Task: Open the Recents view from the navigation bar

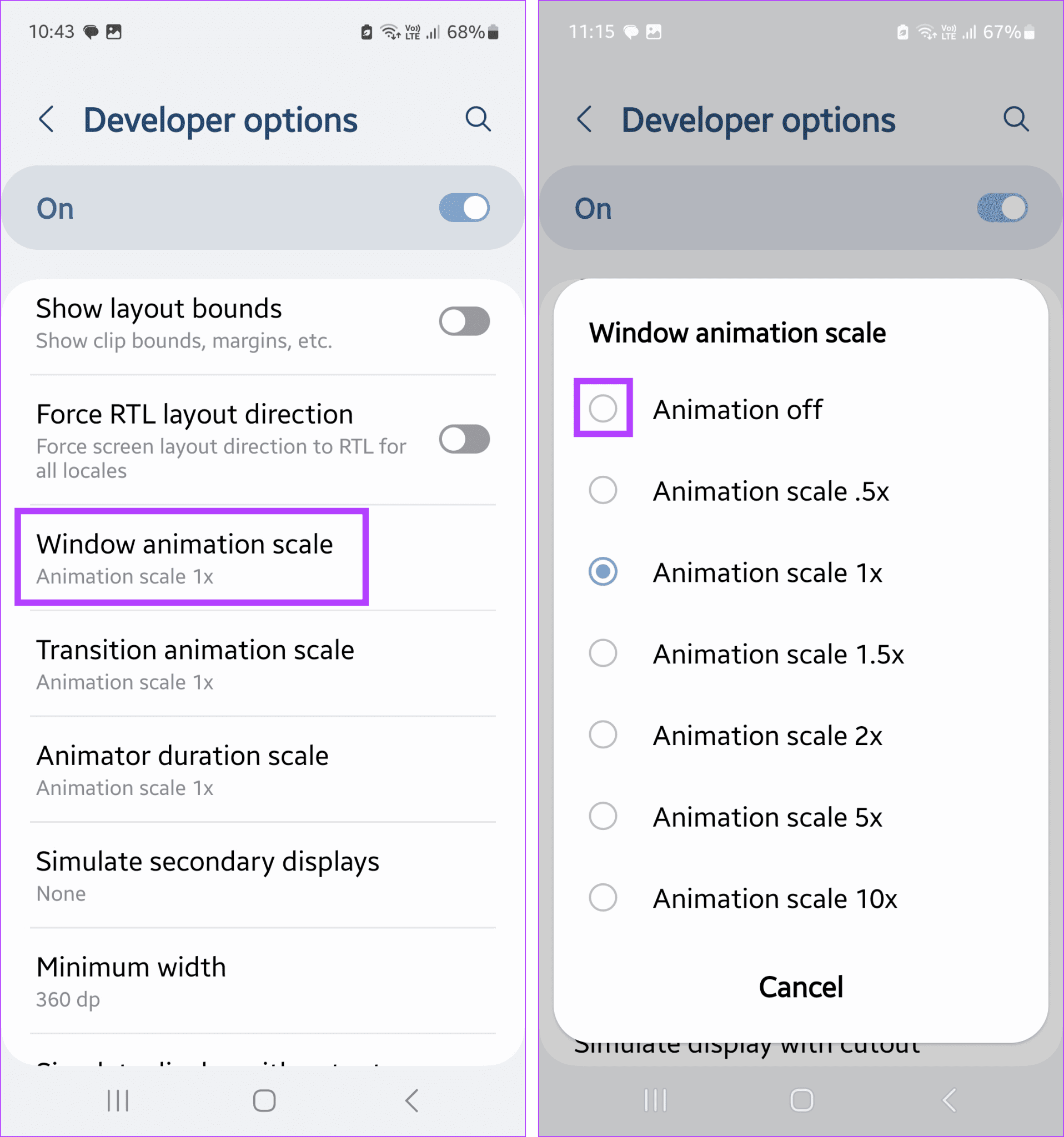Action: pos(117,1099)
